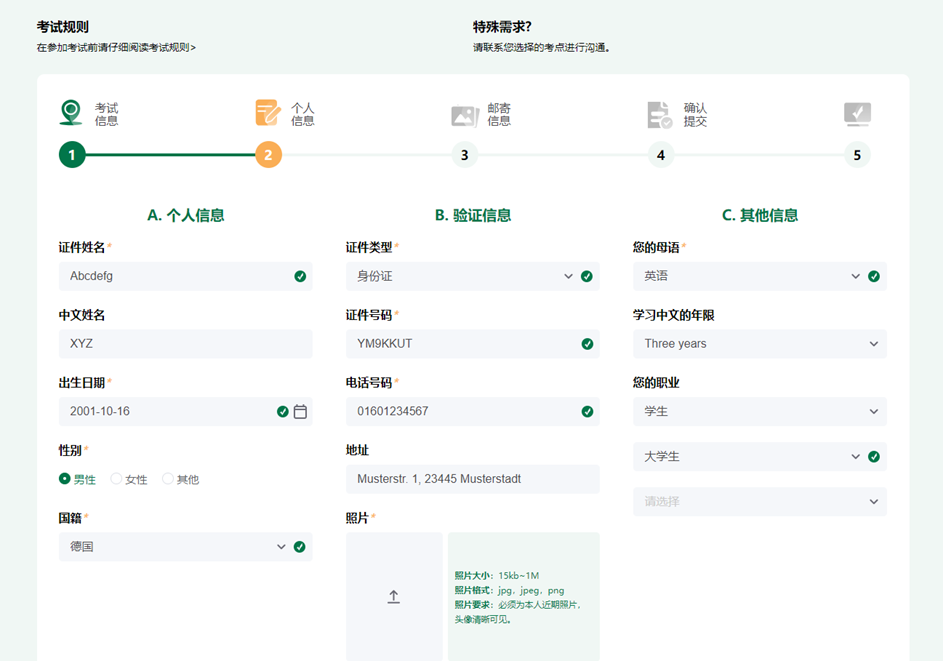Go to step 4 in progress bar
The image size is (943, 661).
tap(660, 155)
